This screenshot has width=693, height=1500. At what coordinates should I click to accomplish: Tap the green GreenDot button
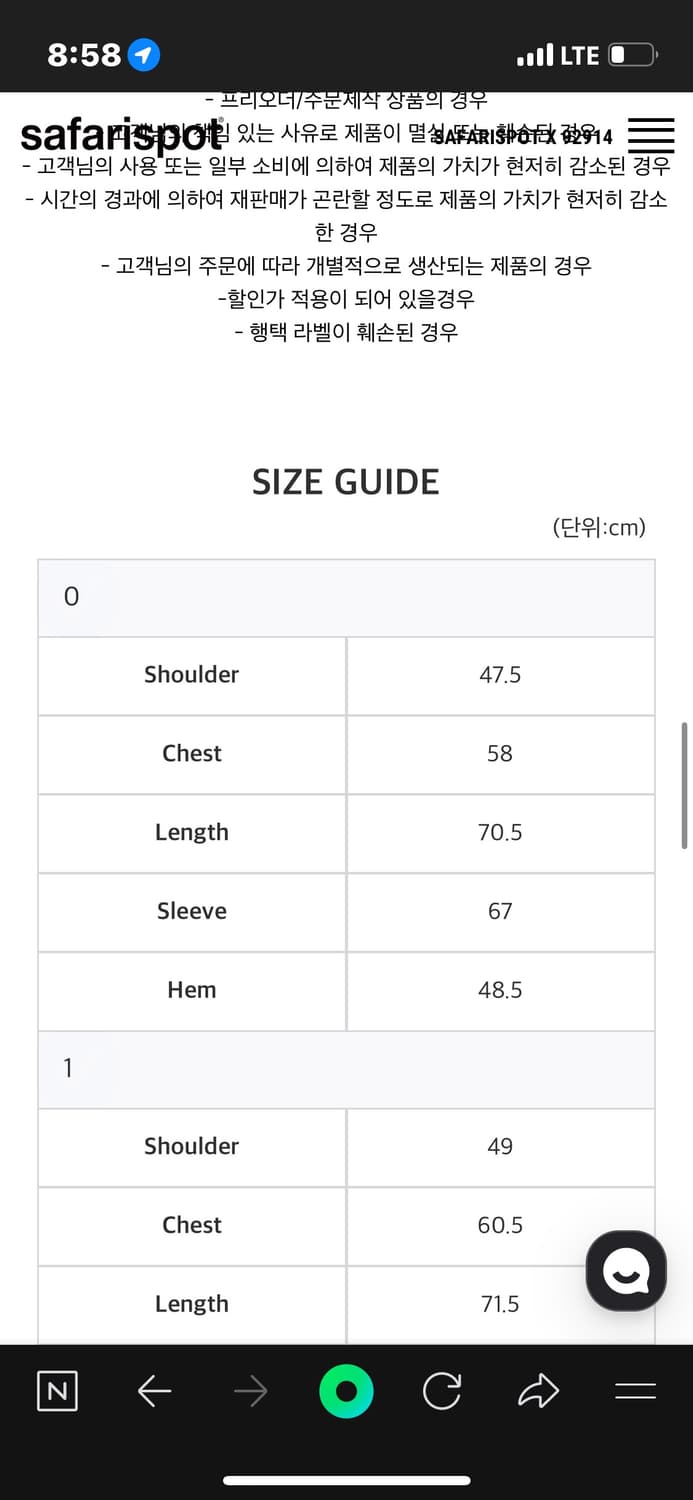[346, 1390]
